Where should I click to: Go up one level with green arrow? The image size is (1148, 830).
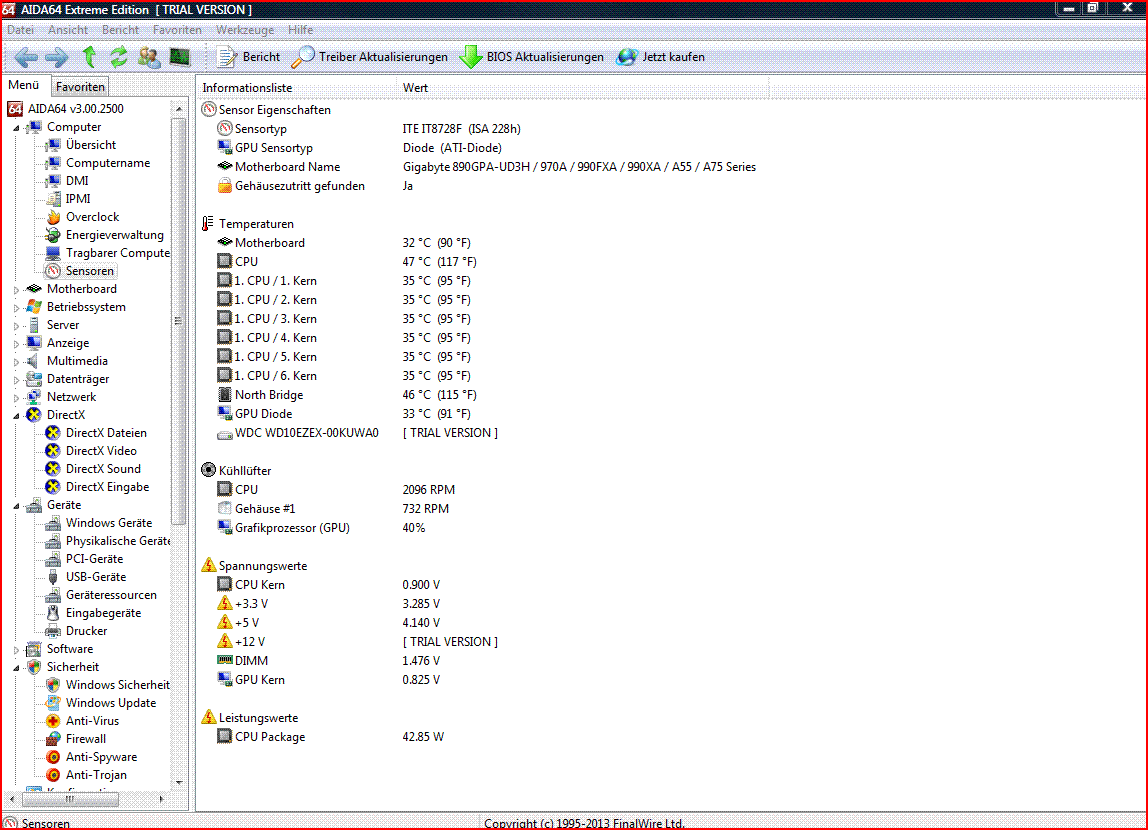tap(89, 56)
